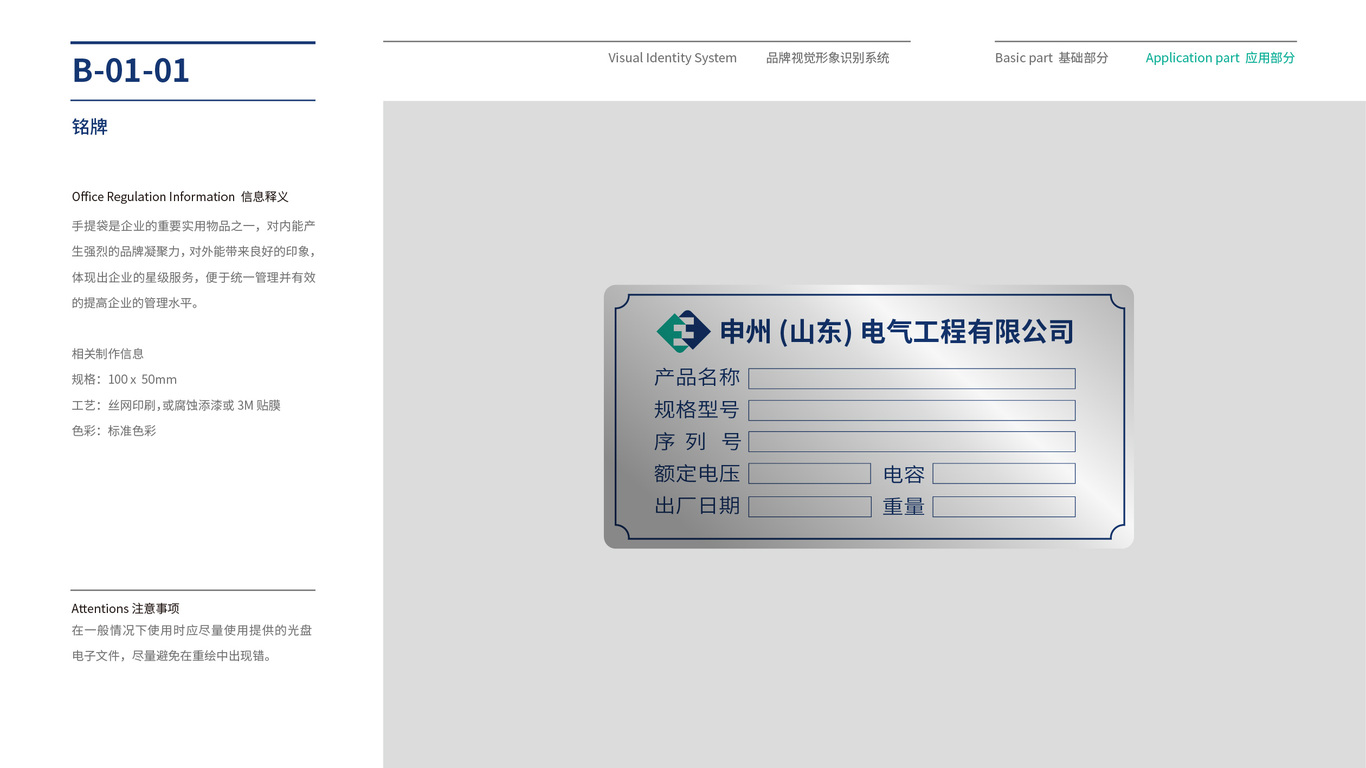Click the 出厂日期 blank field

click(810, 506)
